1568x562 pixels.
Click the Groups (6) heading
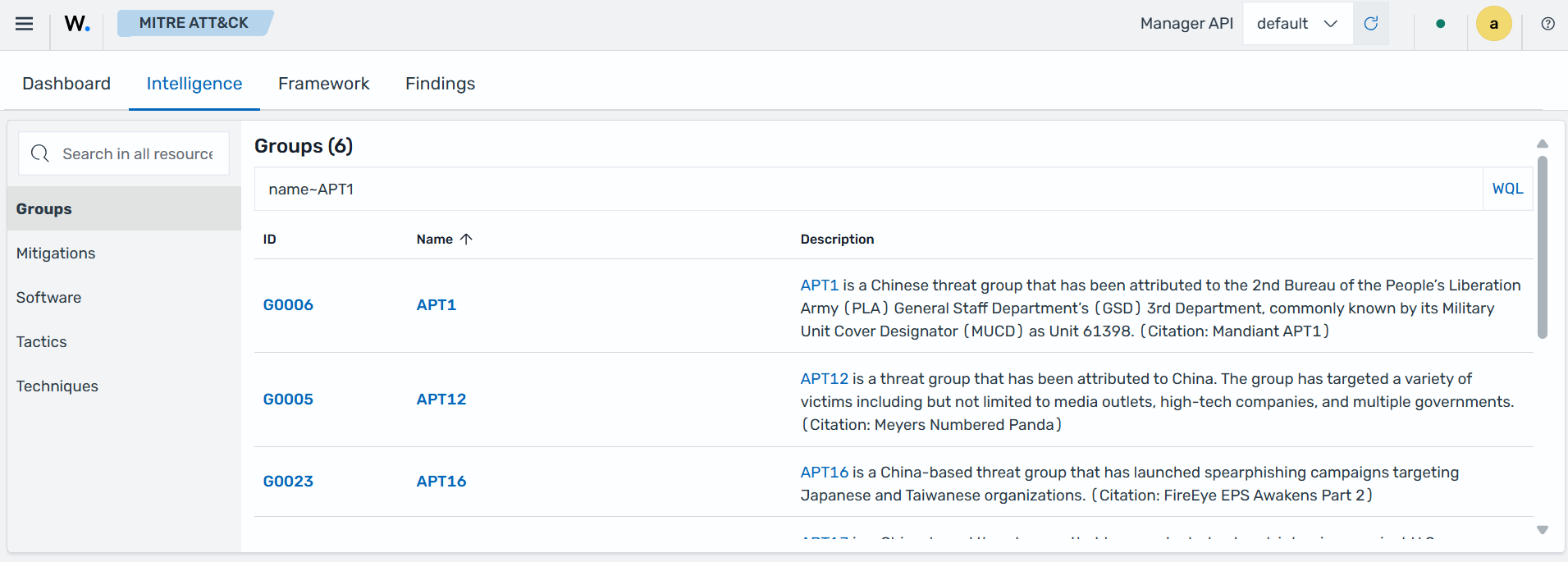tap(304, 146)
